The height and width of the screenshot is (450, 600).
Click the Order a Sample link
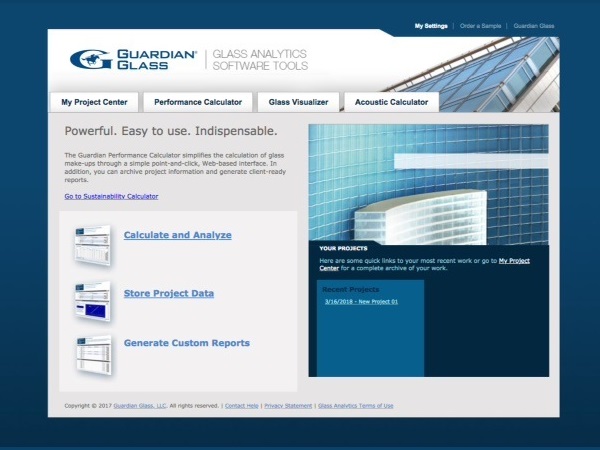coord(480,26)
